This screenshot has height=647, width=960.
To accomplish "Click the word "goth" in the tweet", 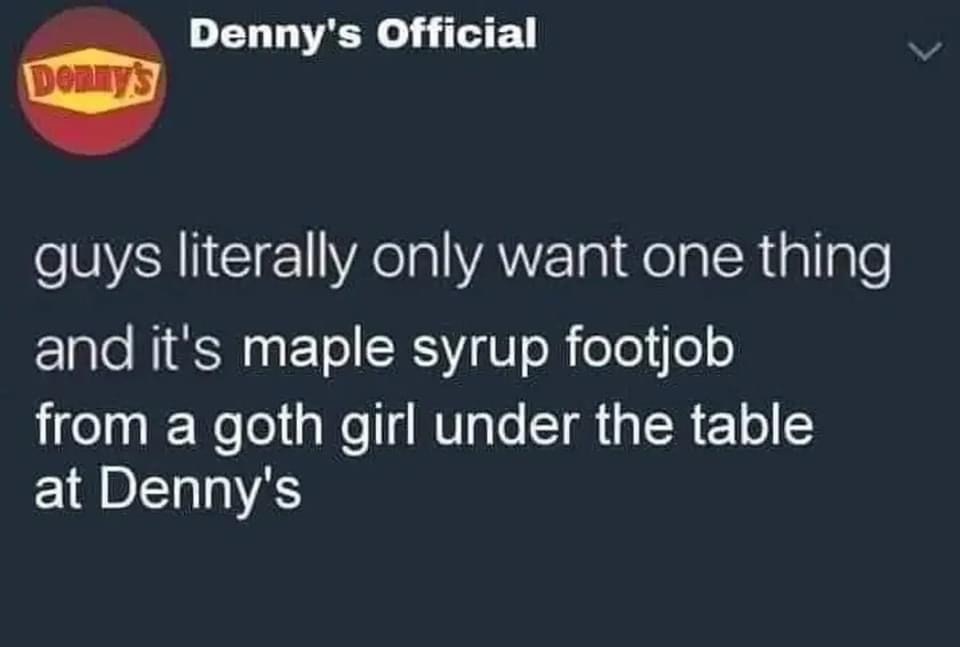I will [x=268, y=426].
